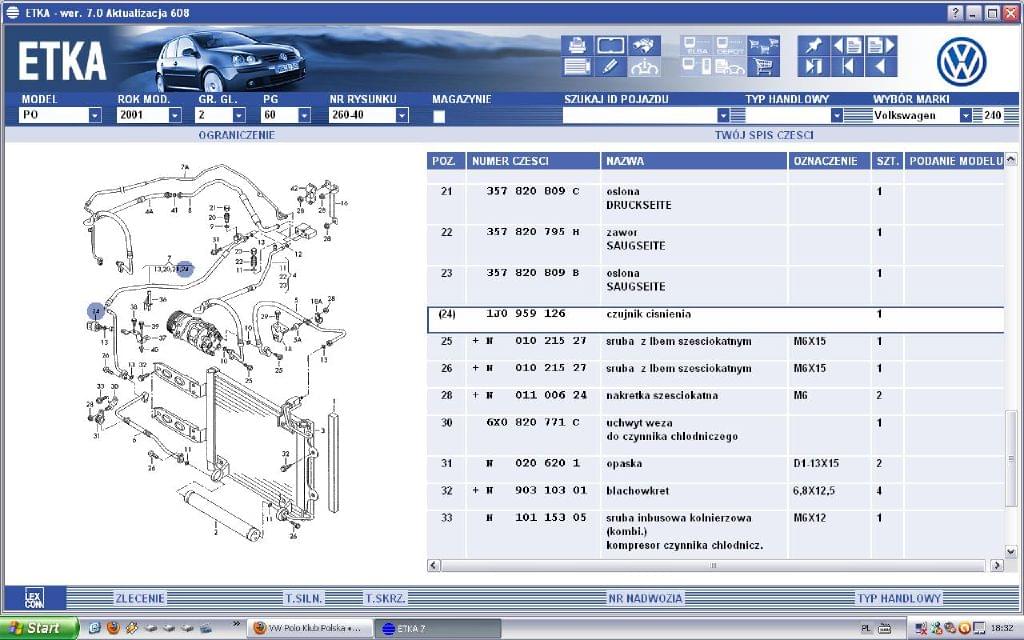Click the plain left arrow back icon
Image resolution: width=1024 pixels, height=640 pixels.
point(880,66)
